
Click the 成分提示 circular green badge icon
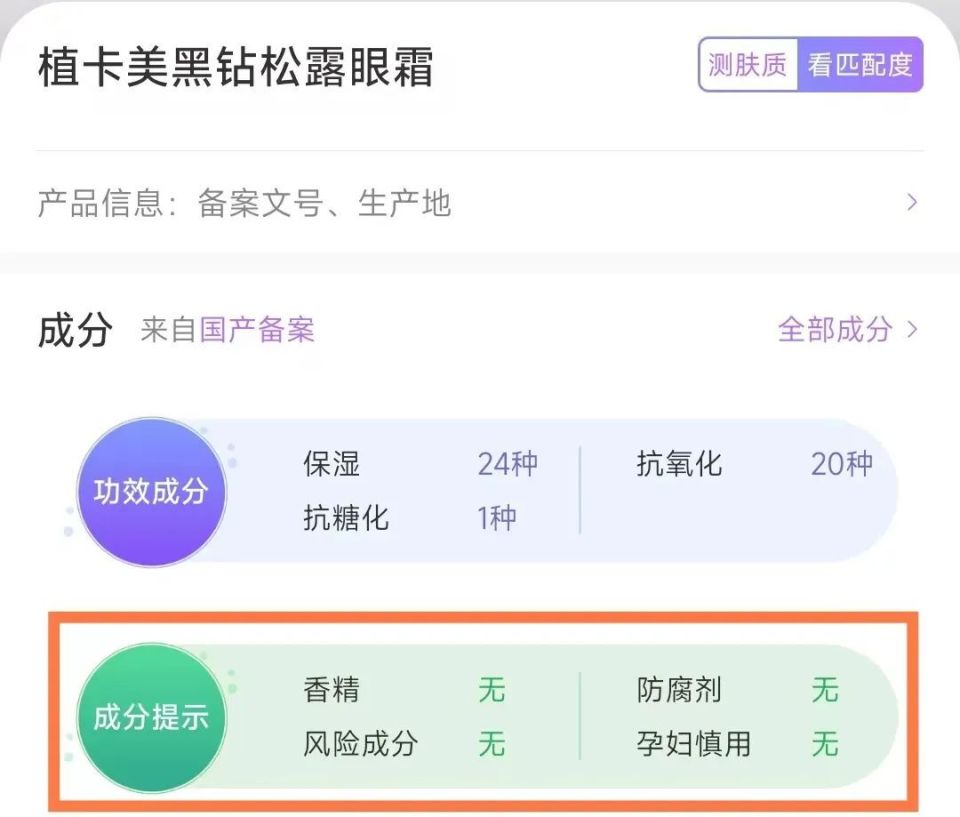point(151,718)
